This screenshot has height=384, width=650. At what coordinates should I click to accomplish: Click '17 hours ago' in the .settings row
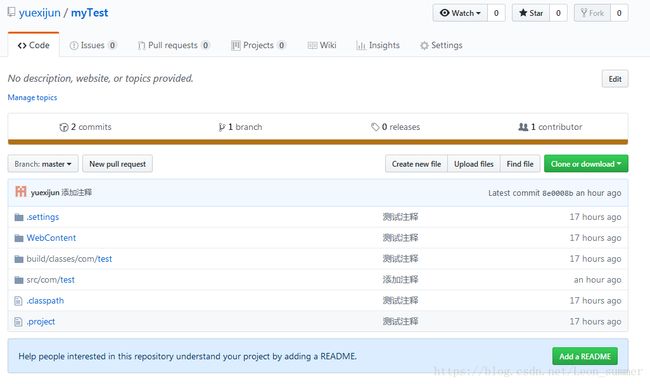(595, 217)
